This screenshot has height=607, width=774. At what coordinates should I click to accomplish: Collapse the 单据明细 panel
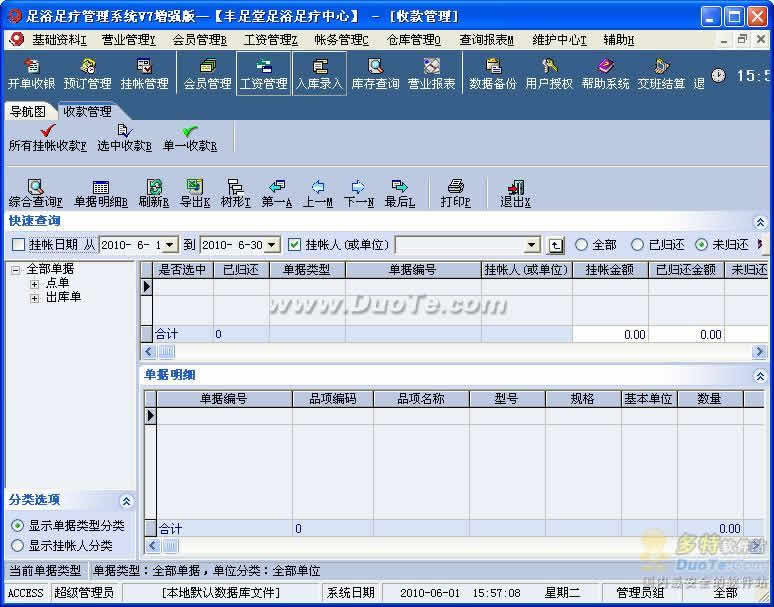760,377
